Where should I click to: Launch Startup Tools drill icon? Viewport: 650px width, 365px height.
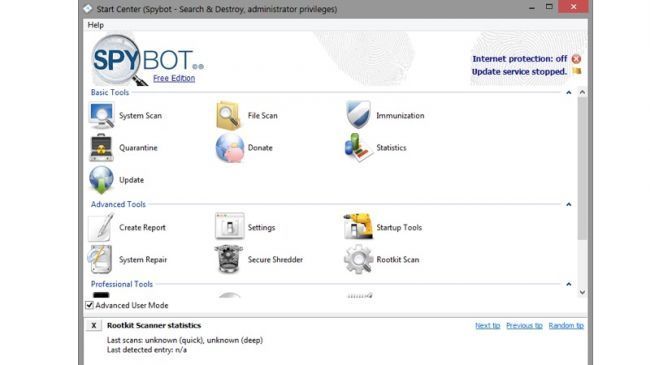(x=358, y=226)
